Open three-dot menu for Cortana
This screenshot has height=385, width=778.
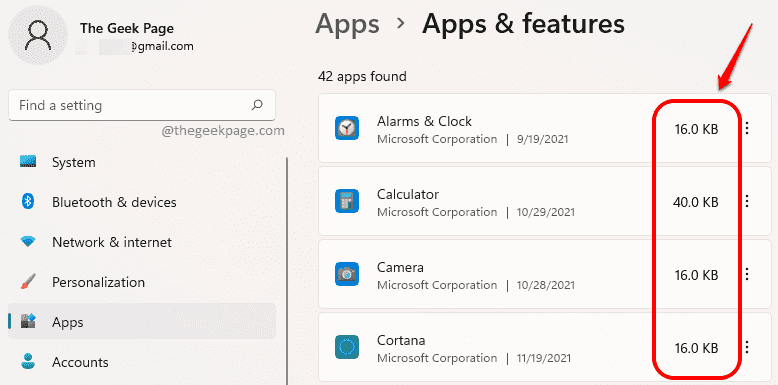pyautogui.click(x=747, y=347)
